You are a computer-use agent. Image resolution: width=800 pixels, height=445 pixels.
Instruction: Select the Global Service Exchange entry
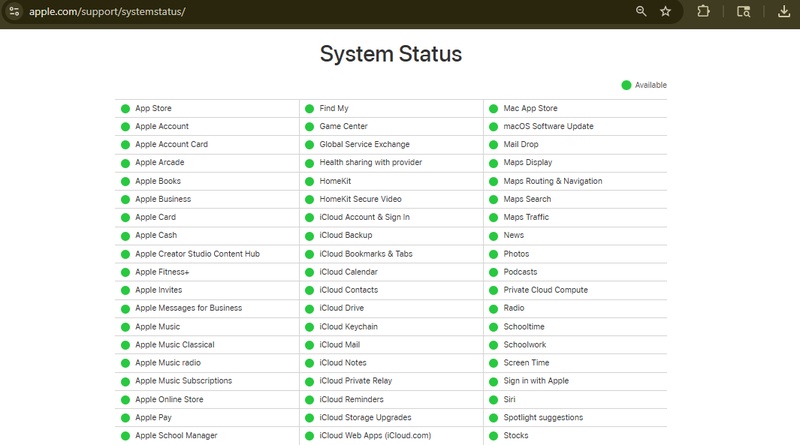click(x=364, y=144)
